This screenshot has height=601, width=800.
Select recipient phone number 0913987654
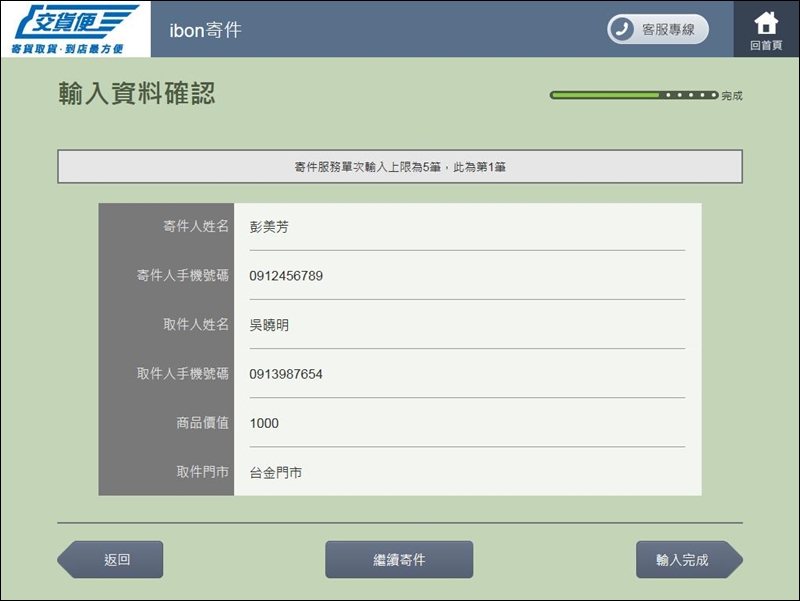coord(286,374)
